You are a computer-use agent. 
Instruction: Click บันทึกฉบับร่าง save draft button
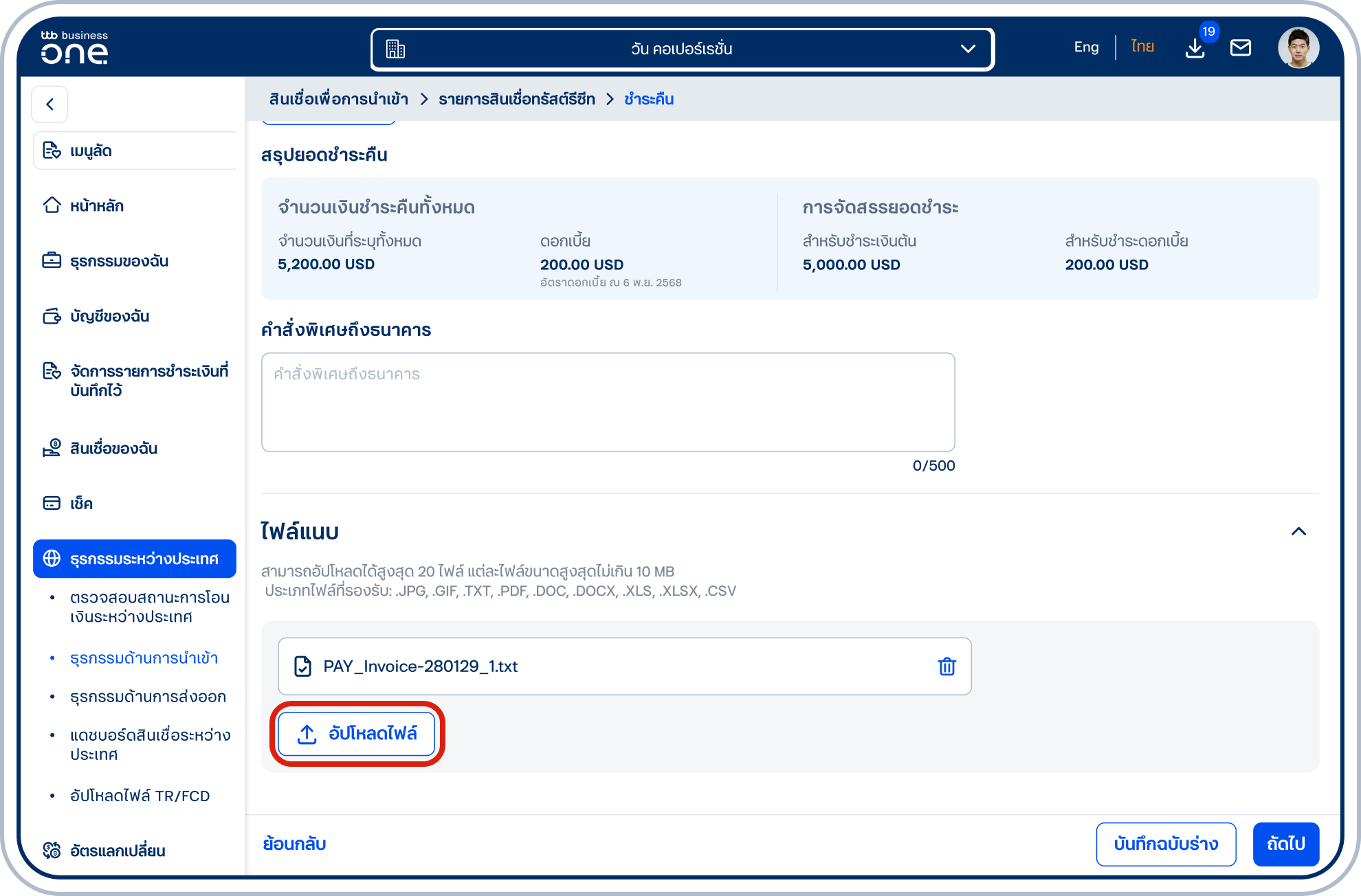tap(1166, 844)
